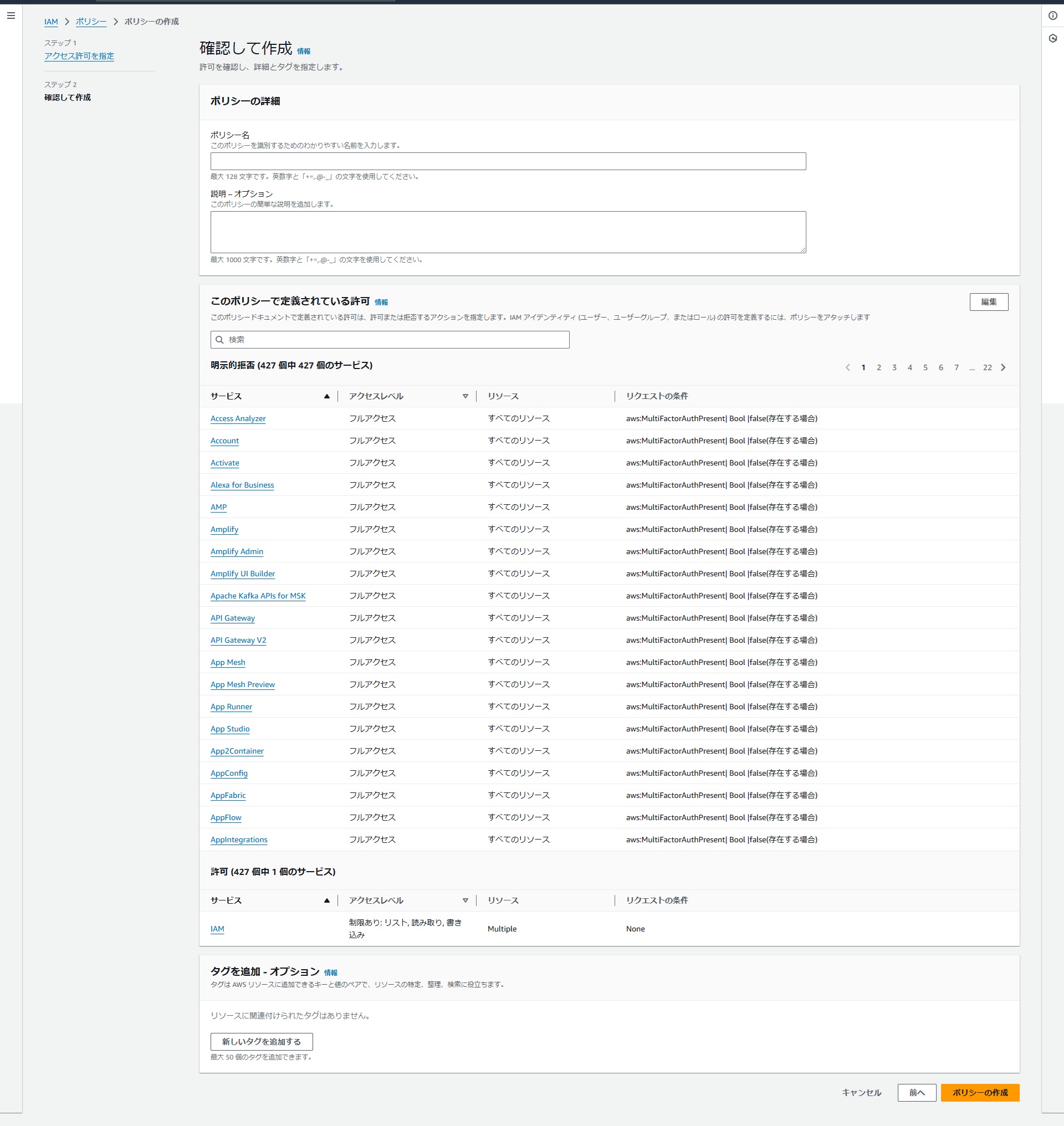Image resolution: width=1064 pixels, height=1126 pixels.
Task: Open the sidebar hamburger menu
Action: pos(10,16)
